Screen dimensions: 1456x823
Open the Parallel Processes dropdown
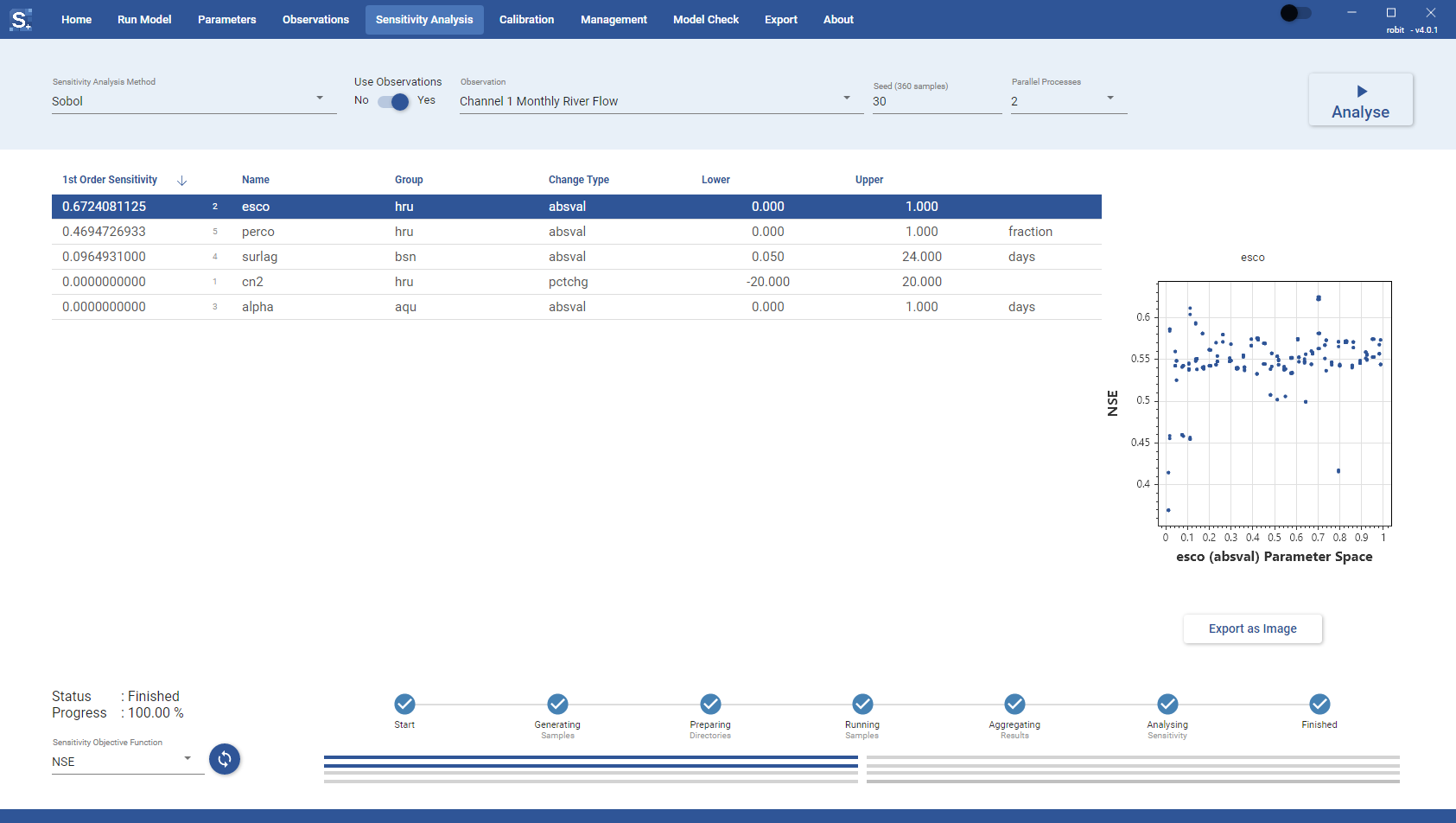click(x=1069, y=101)
